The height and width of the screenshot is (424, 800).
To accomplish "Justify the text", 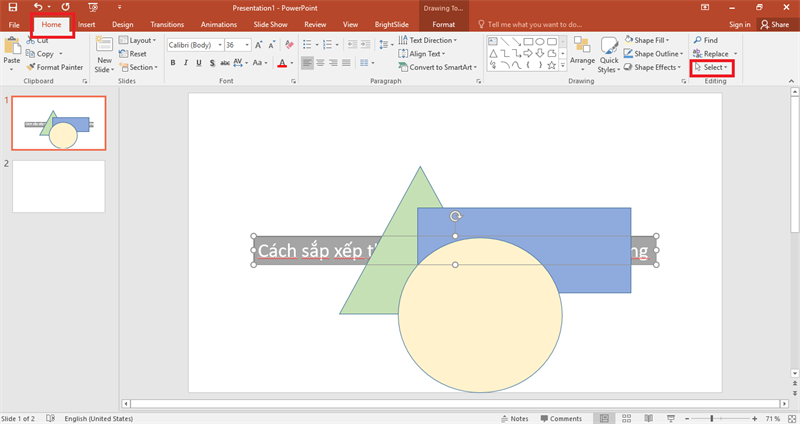I will click(x=346, y=63).
